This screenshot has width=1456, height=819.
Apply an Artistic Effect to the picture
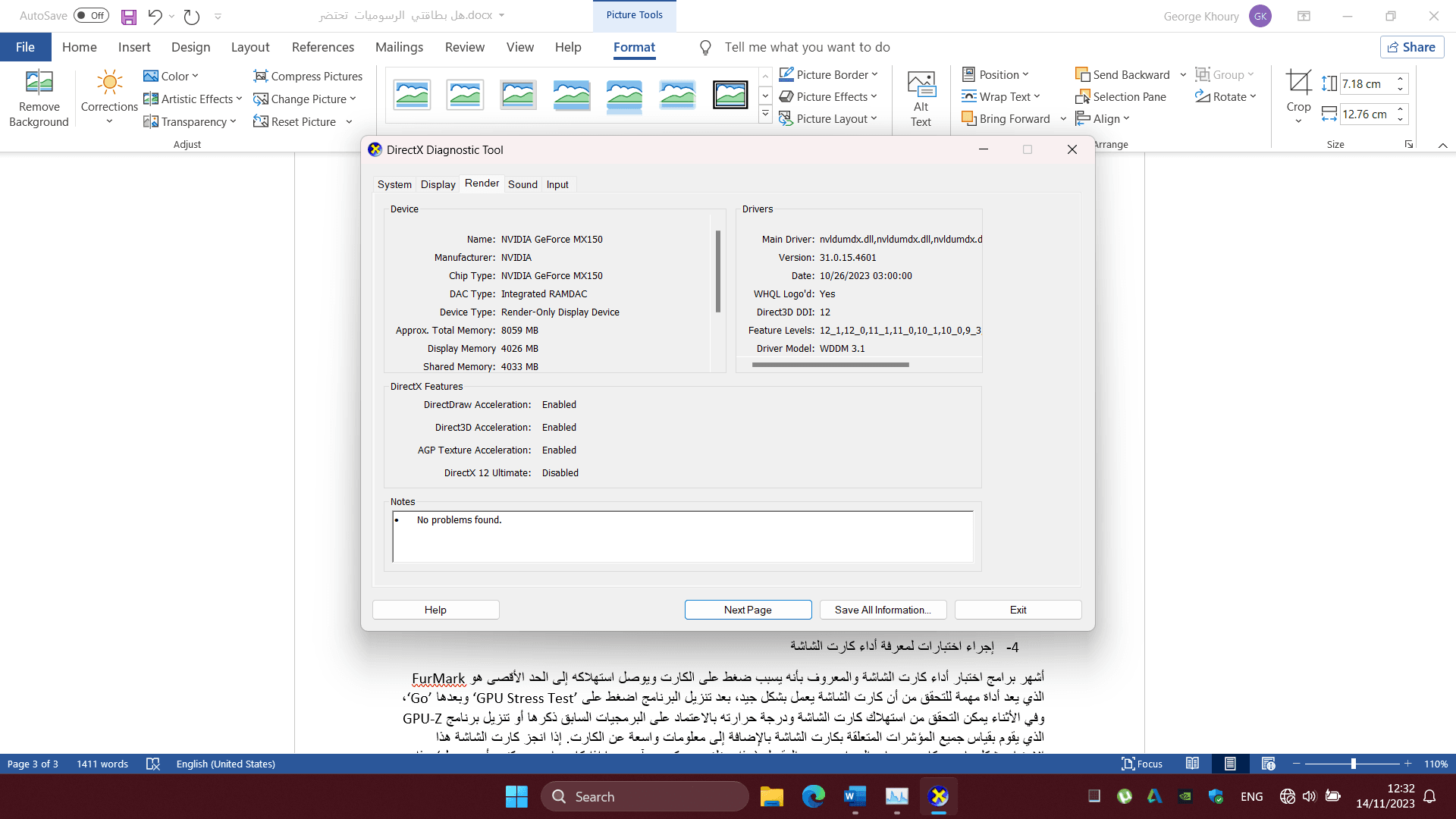coord(191,99)
